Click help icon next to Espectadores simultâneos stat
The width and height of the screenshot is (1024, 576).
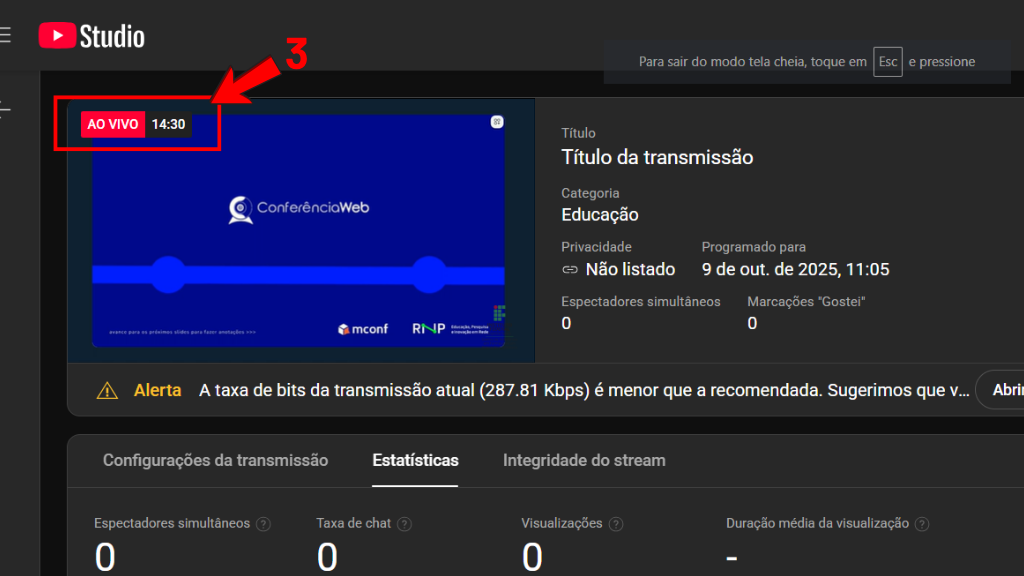[x=263, y=524]
